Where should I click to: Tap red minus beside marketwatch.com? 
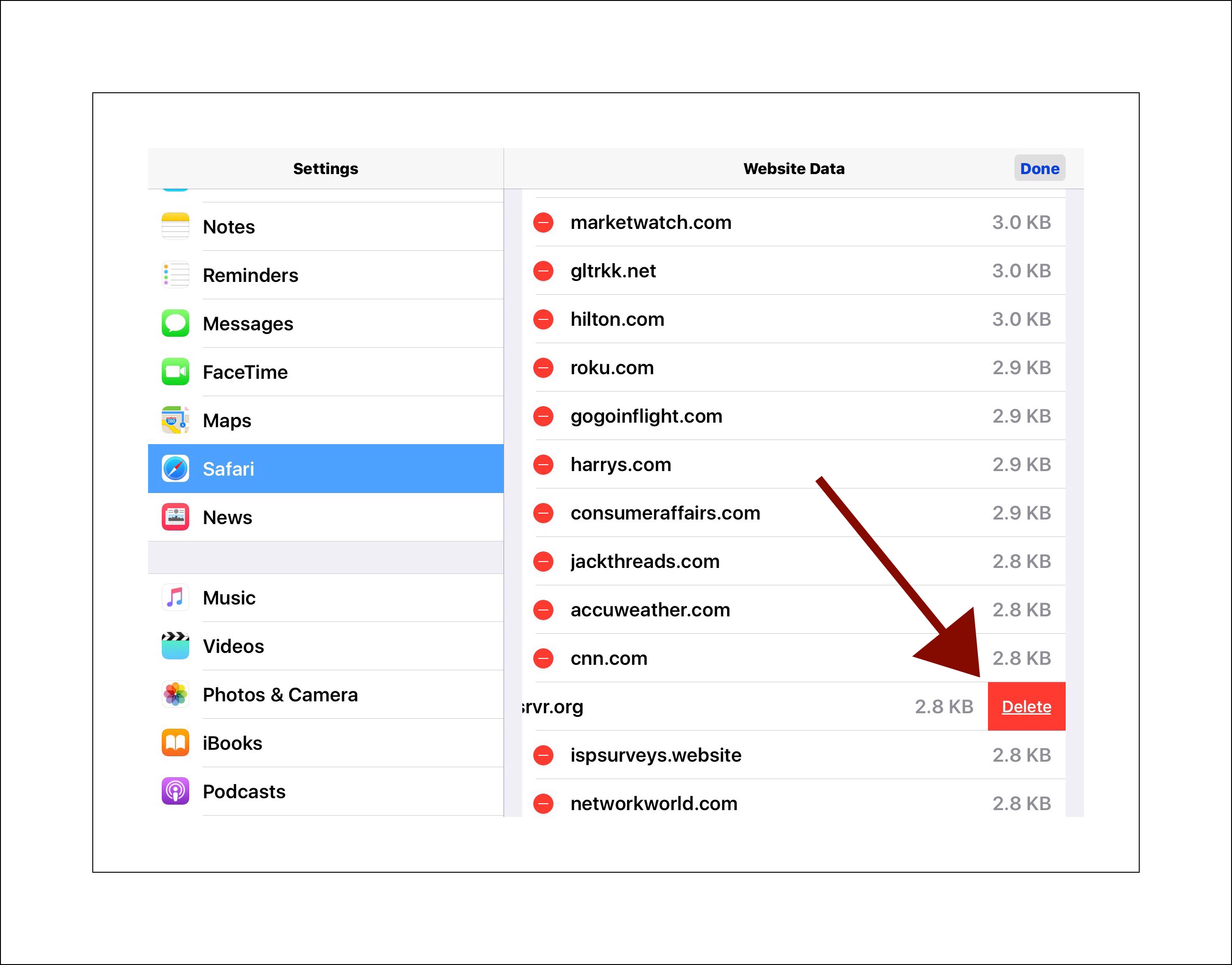pyautogui.click(x=543, y=222)
